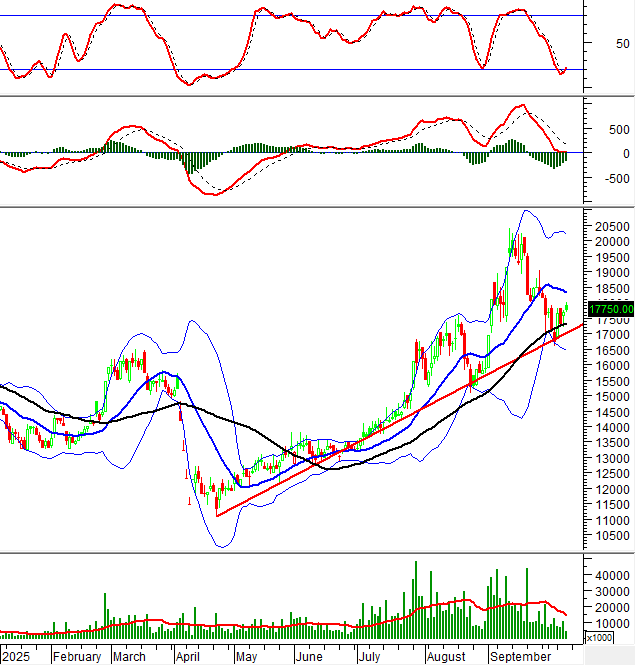This screenshot has height=665, width=635.
Task: Click the 0 label on MACD scale
Action: pos(625,153)
